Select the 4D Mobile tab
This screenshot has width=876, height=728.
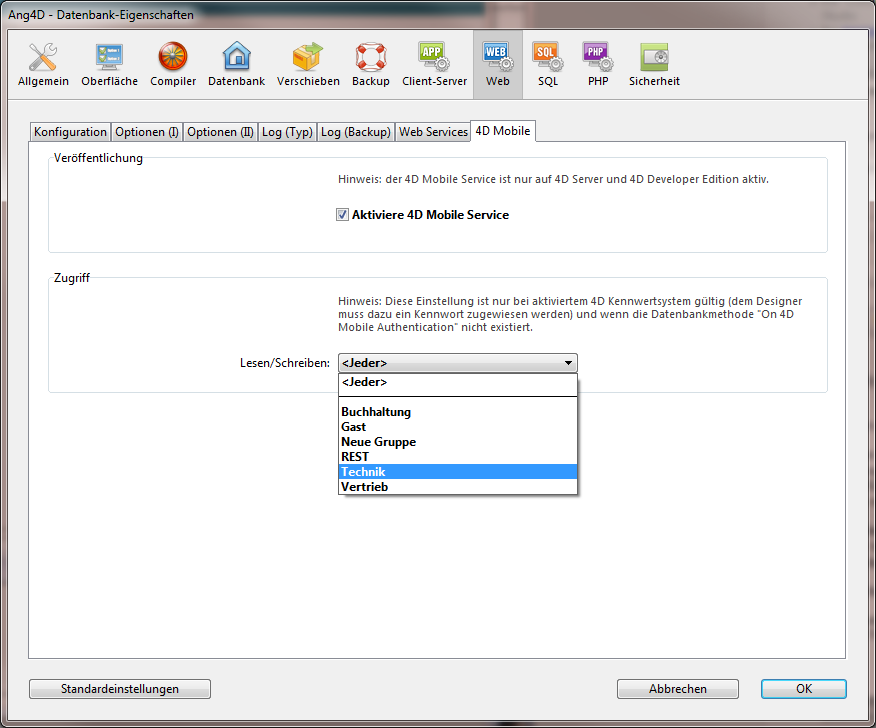pos(503,131)
